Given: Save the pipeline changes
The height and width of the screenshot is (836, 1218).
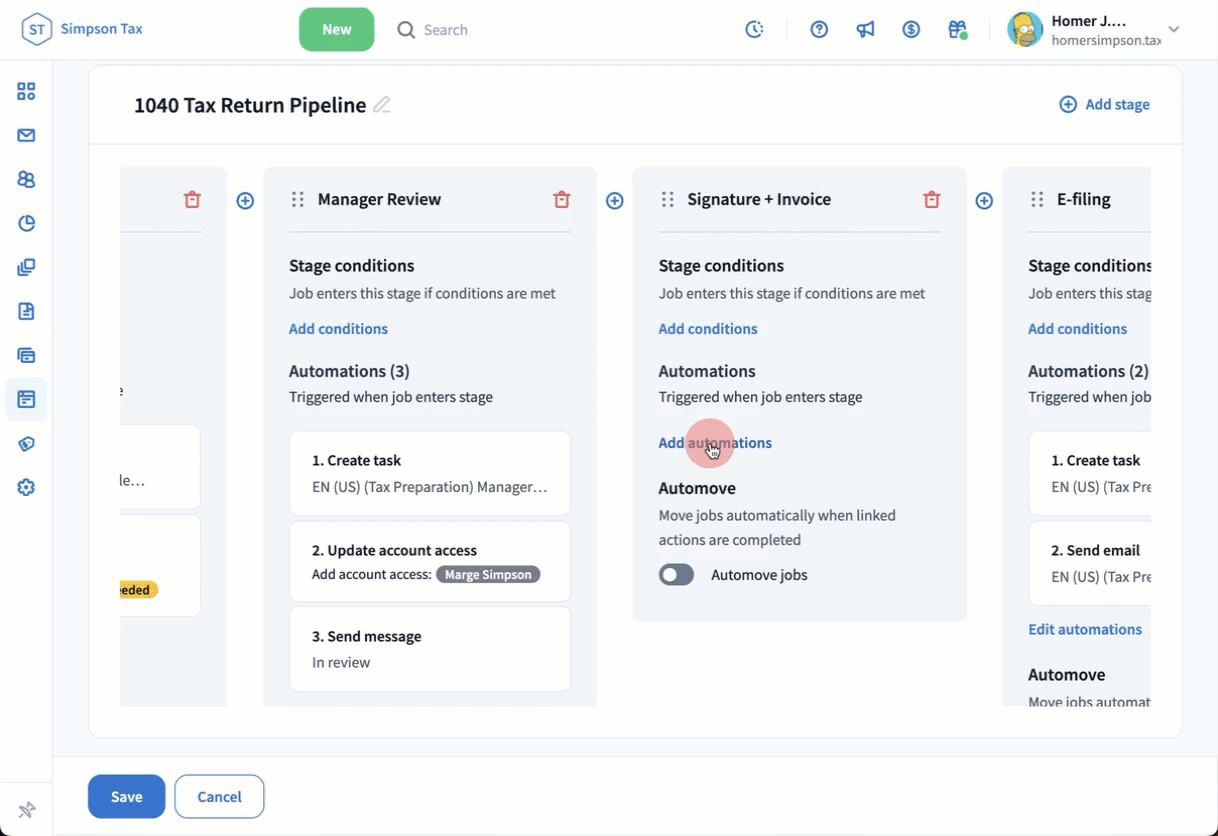Looking at the screenshot, I should 126,797.
